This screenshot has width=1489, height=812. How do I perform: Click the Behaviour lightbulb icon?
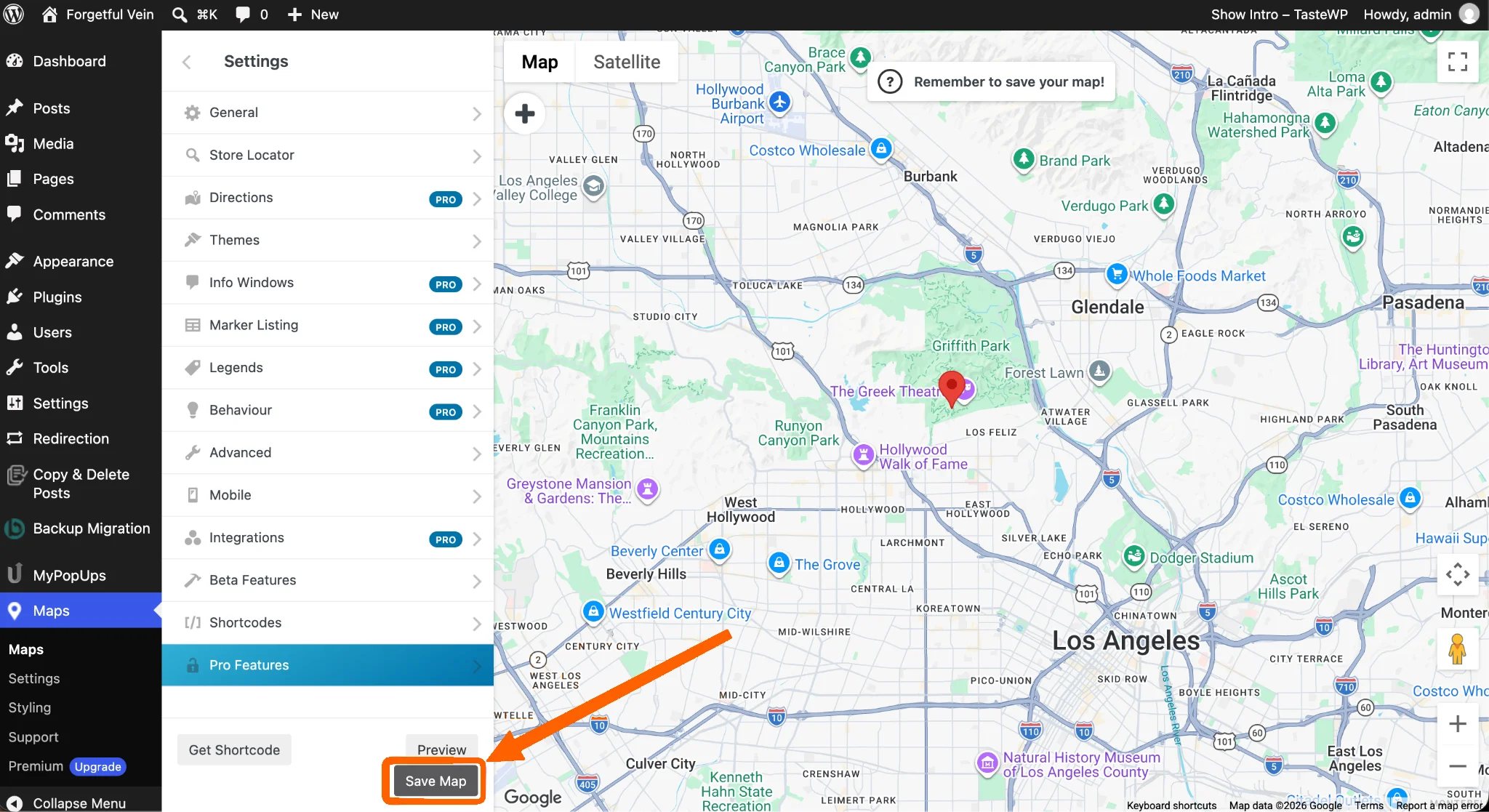[x=192, y=410]
